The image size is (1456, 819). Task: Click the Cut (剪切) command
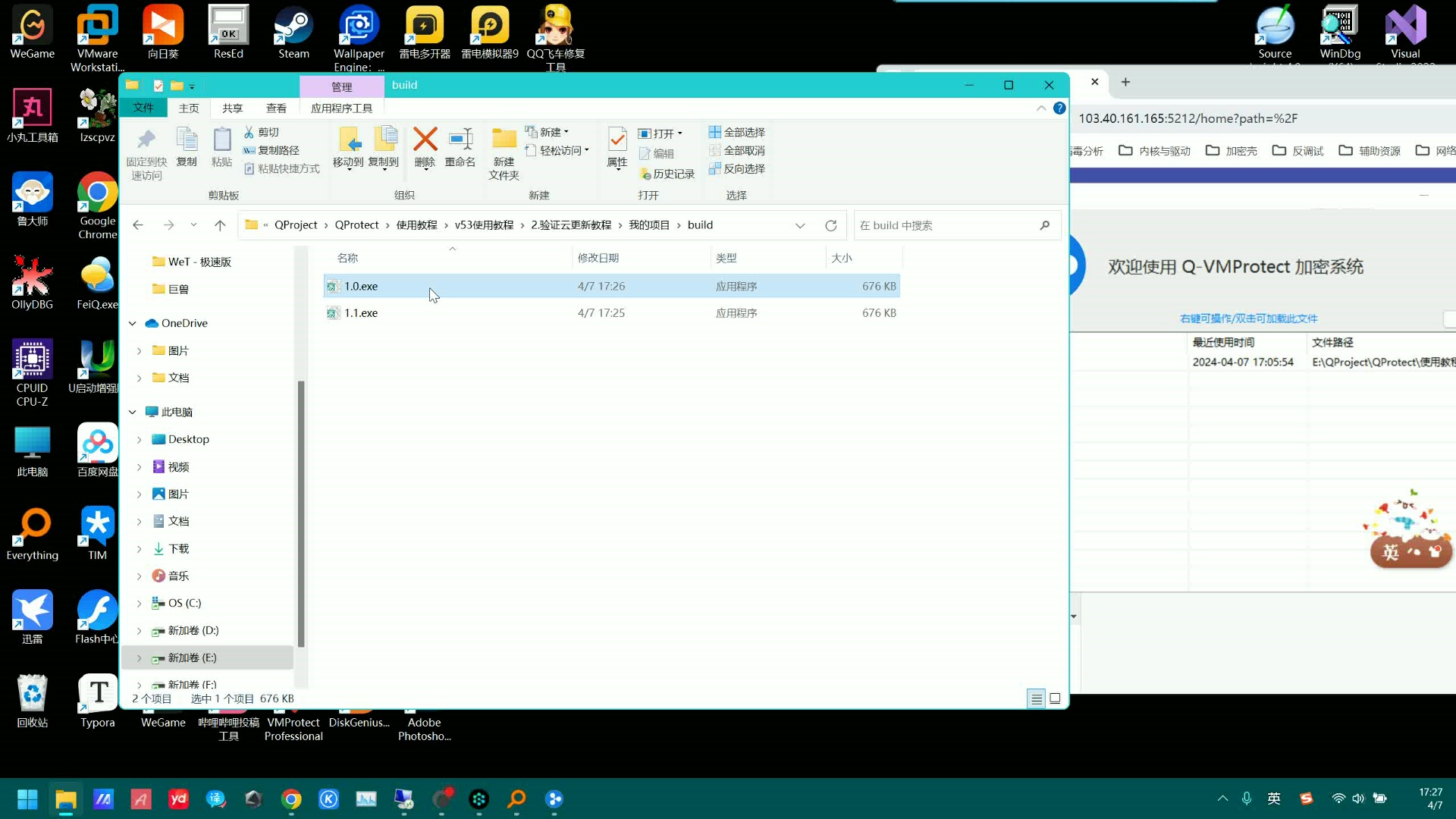262,132
